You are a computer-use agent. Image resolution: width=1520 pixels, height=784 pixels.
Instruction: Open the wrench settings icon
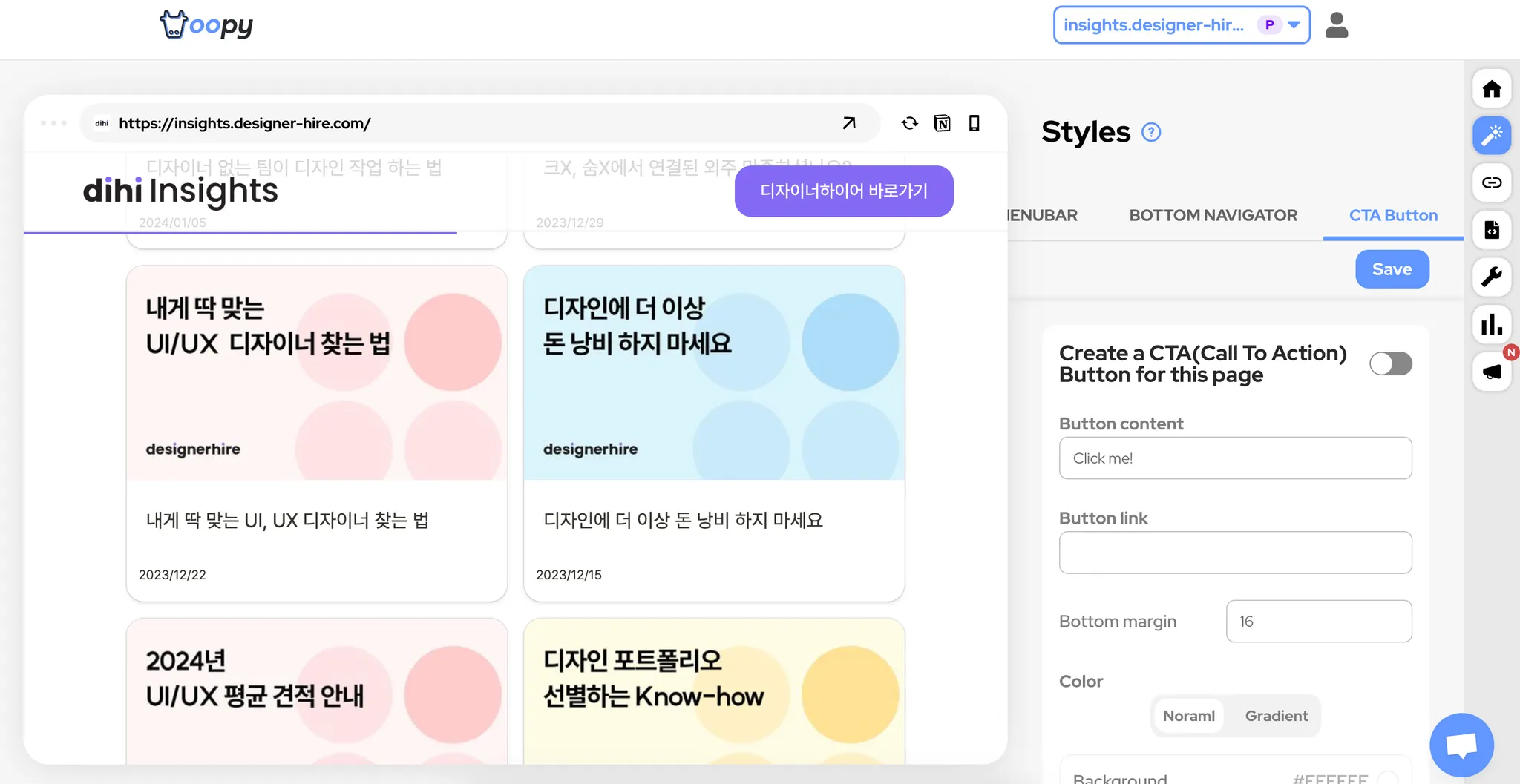click(1492, 277)
